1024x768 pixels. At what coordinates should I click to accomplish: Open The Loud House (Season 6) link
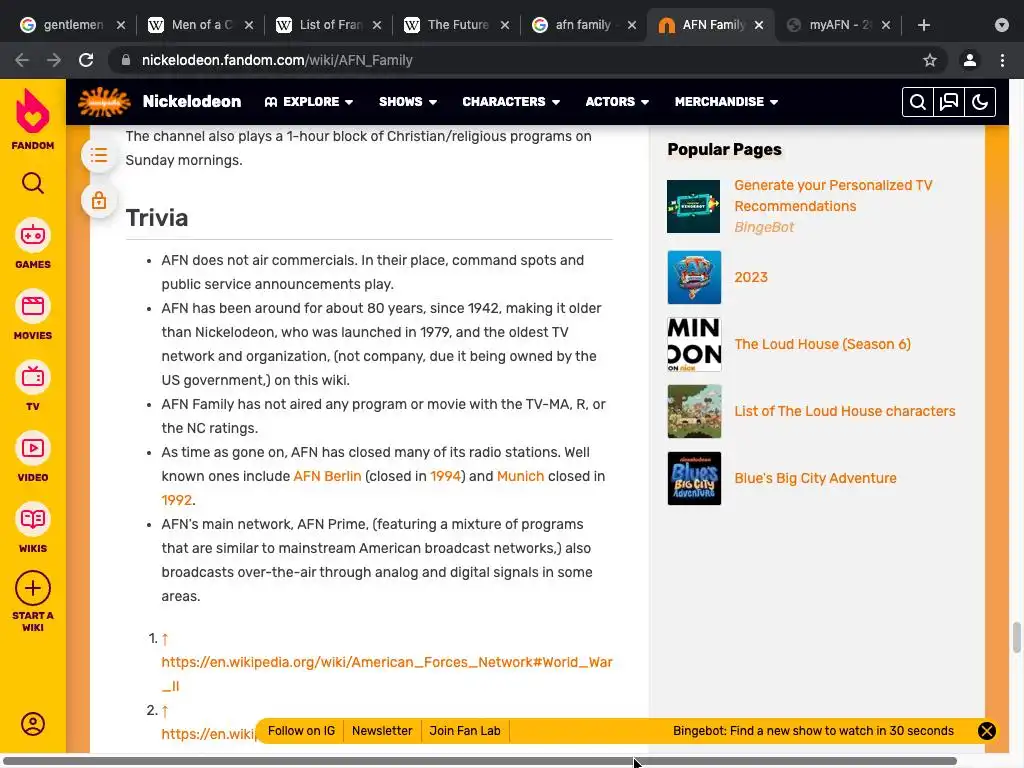(x=822, y=344)
